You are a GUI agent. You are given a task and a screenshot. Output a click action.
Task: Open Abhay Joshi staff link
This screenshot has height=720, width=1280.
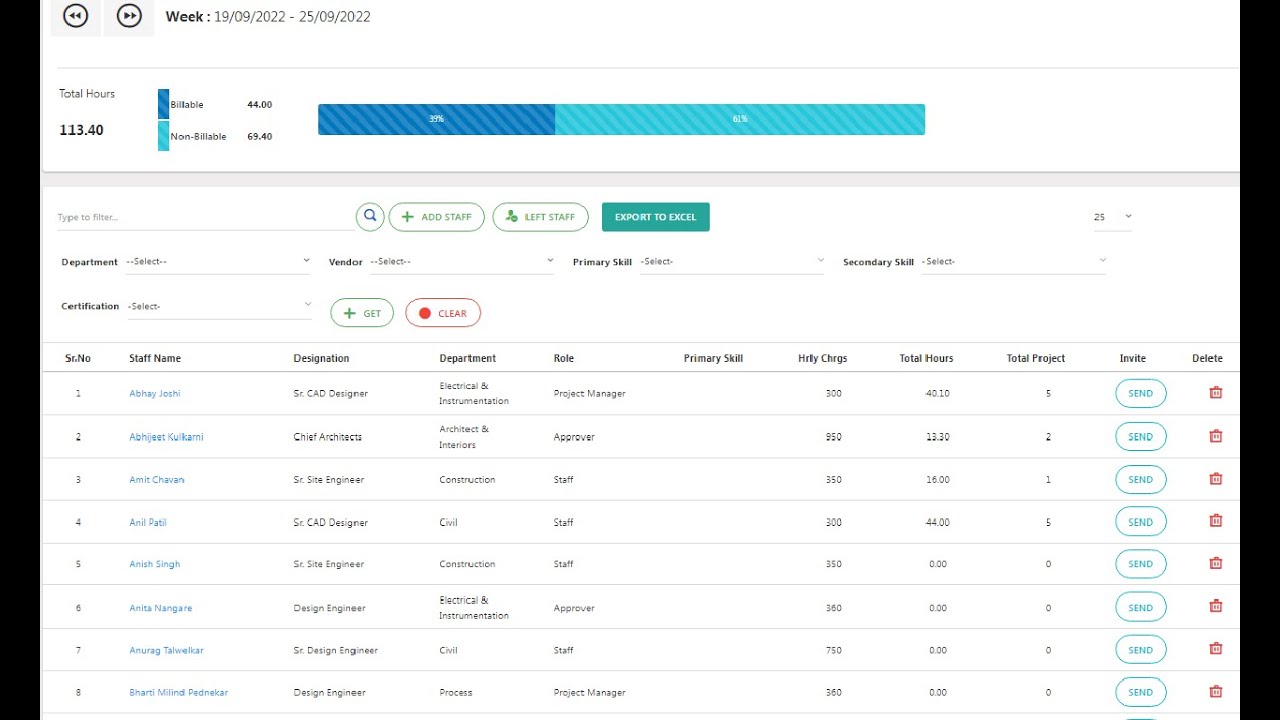155,393
